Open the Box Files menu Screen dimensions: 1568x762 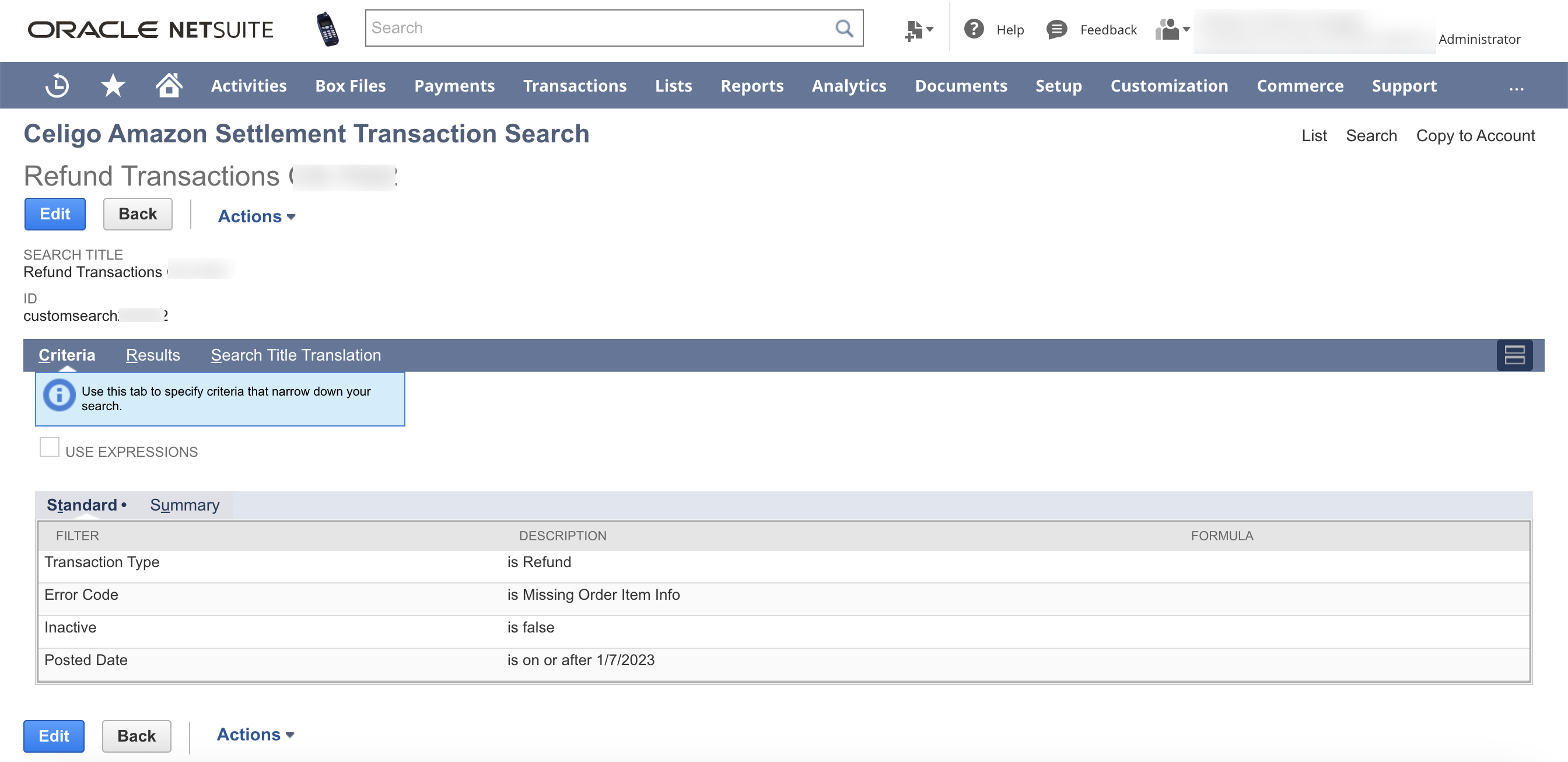pyautogui.click(x=350, y=86)
